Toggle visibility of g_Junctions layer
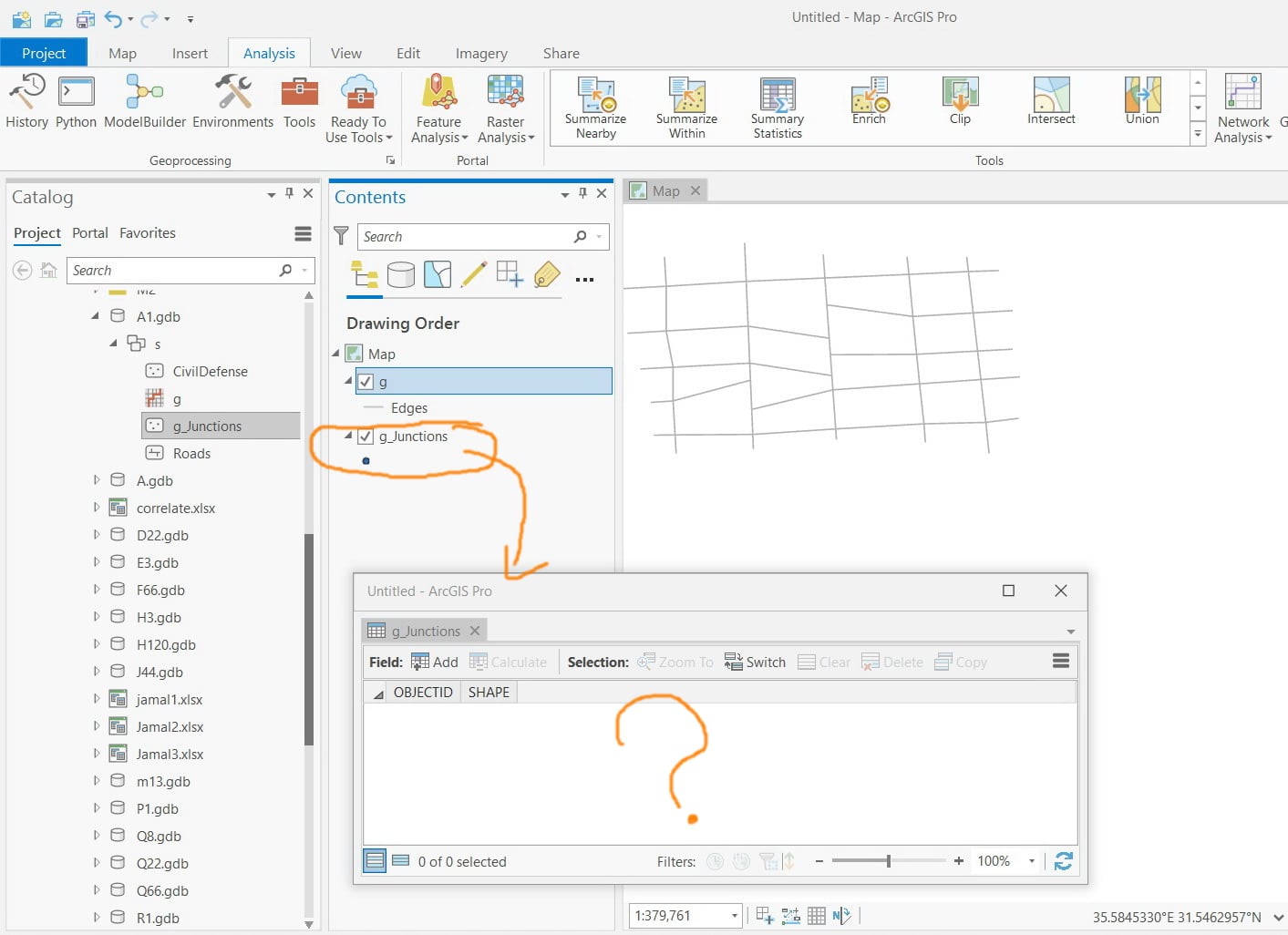Screen dimensions: 1288x935 pyautogui.click(x=366, y=437)
